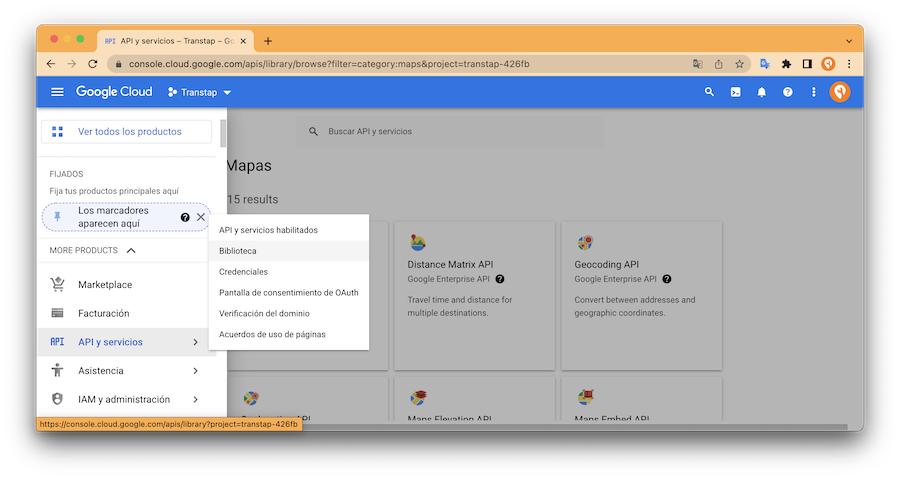Dismiss the Los marcadores aparecen aquí tip
Viewport: 900px width, 479px height.
click(200, 217)
